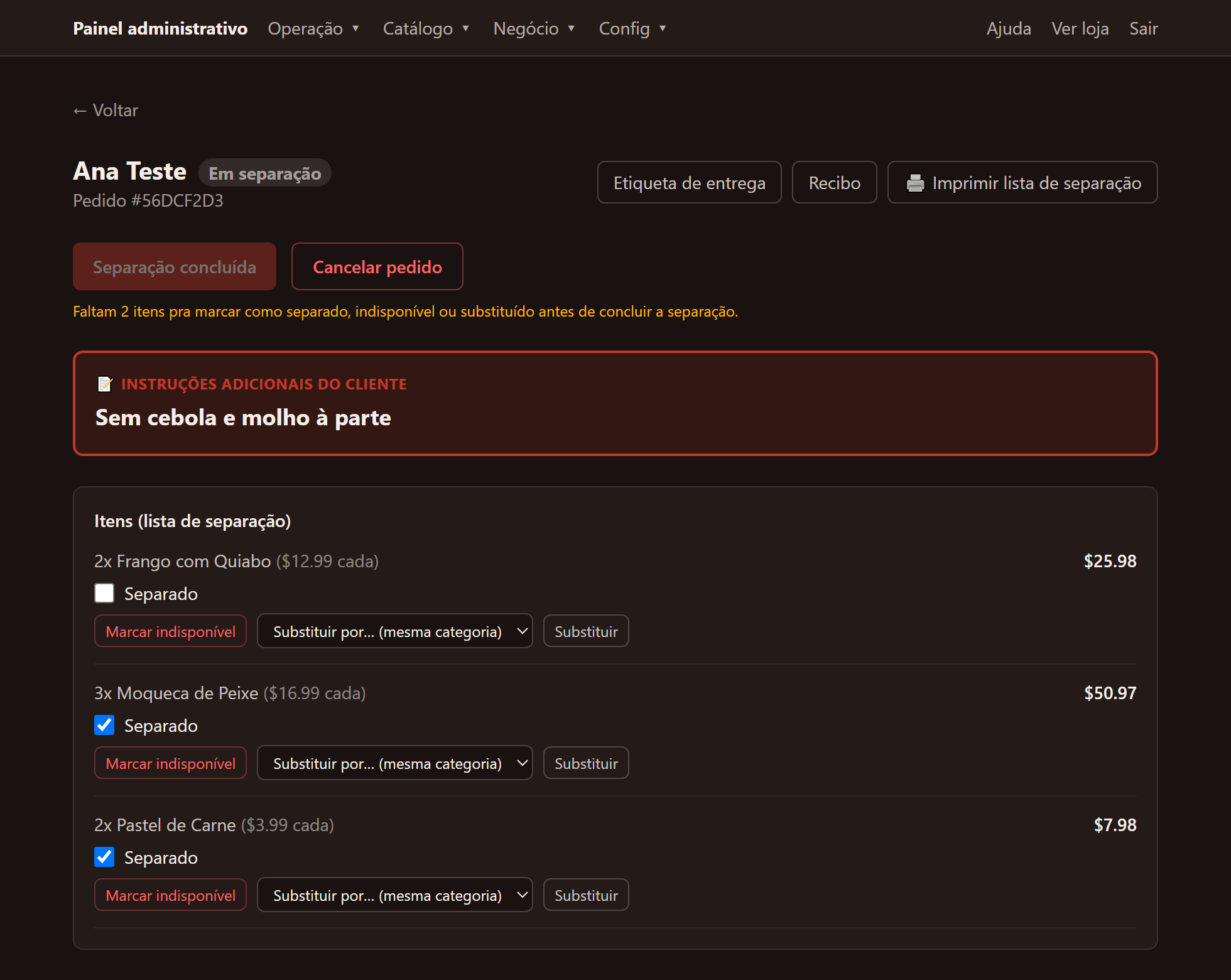Viewport: 1231px width, 980px height.
Task: Open the Recibo button
Action: coord(835,183)
